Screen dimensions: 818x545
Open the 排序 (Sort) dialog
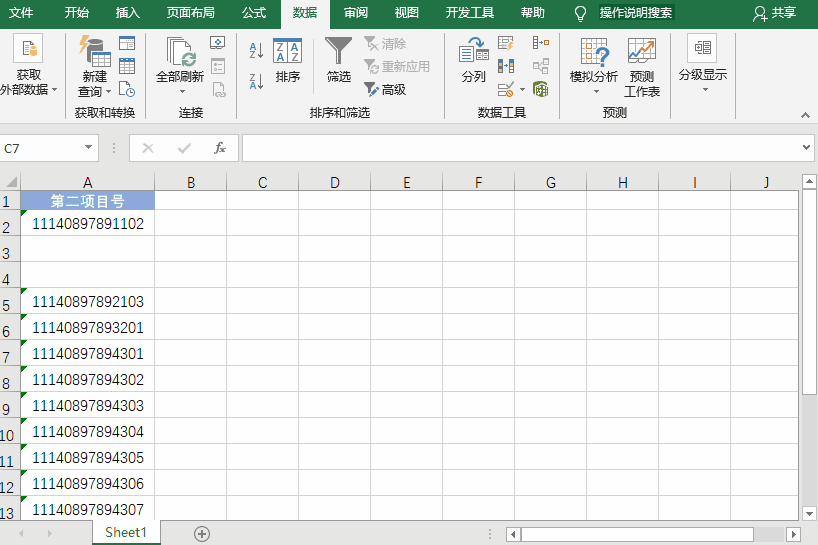click(x=287, y=60)
